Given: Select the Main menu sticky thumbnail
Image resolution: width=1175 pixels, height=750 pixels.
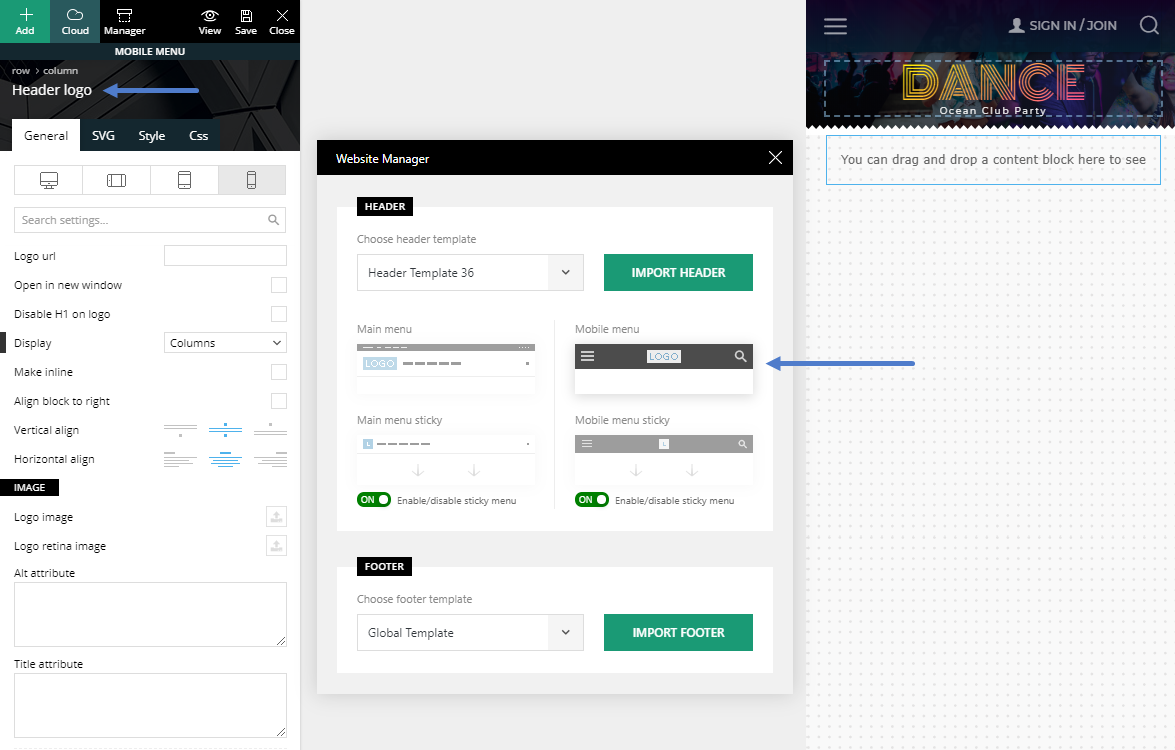Looking at the screenshot, I should click(x=446, y=459).
